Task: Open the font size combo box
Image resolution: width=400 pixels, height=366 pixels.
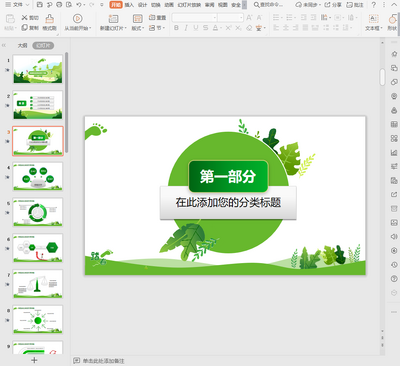Action: [x=230, y=18]
